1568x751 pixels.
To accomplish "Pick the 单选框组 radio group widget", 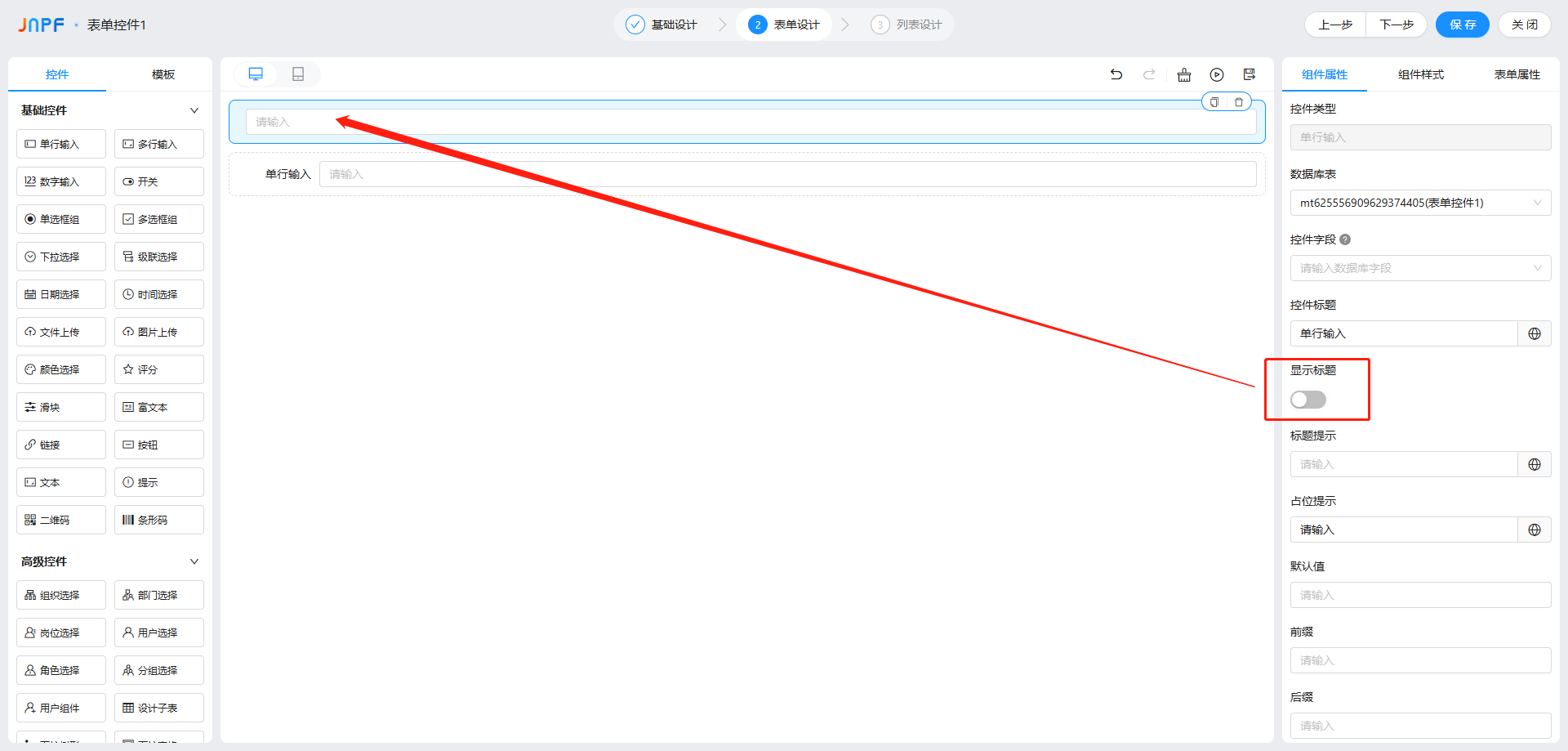I will click(x=61, y=219).
